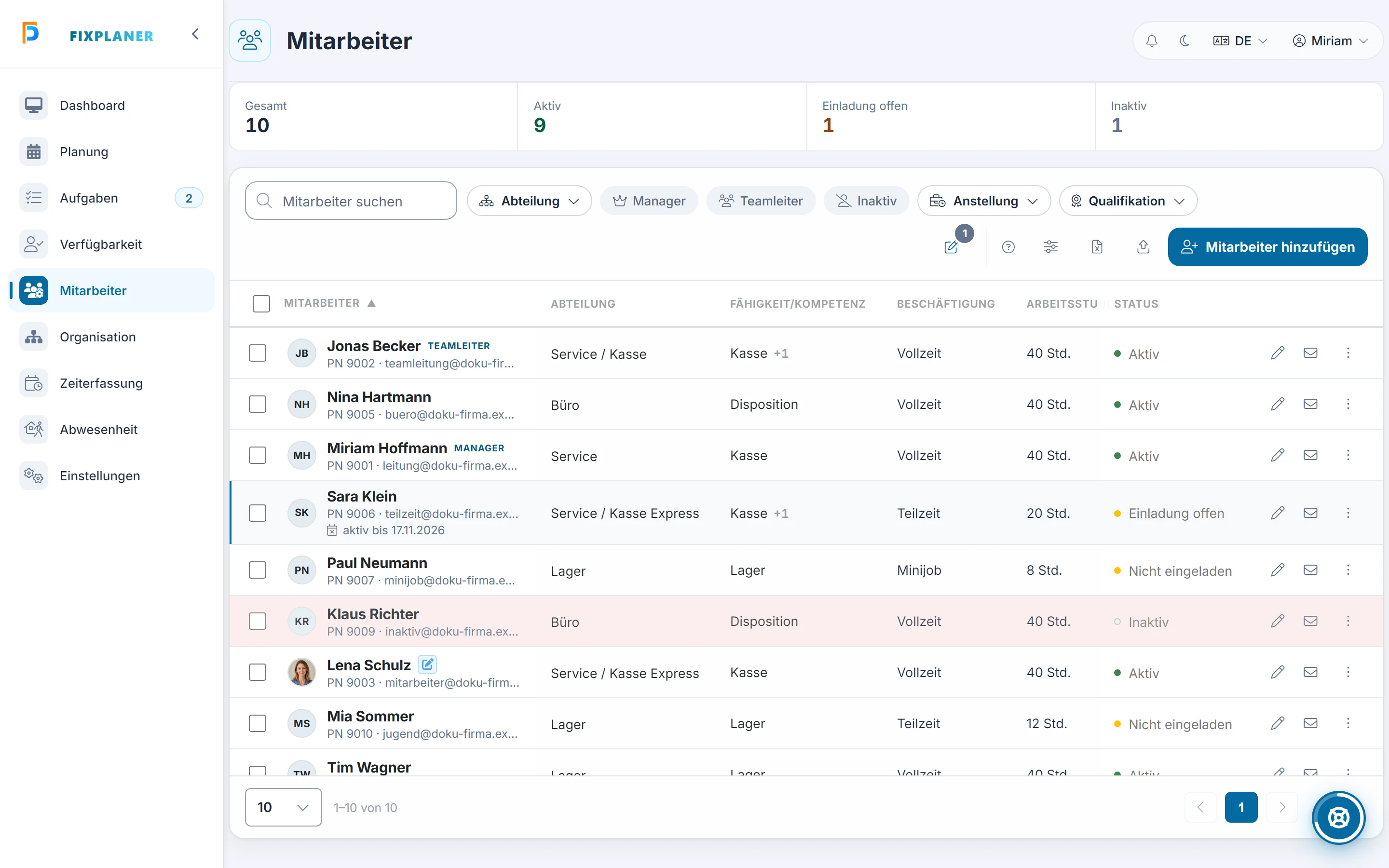
Task: Collapse the sidebar with the chevron arrow
Action: (x=195, y=34)
